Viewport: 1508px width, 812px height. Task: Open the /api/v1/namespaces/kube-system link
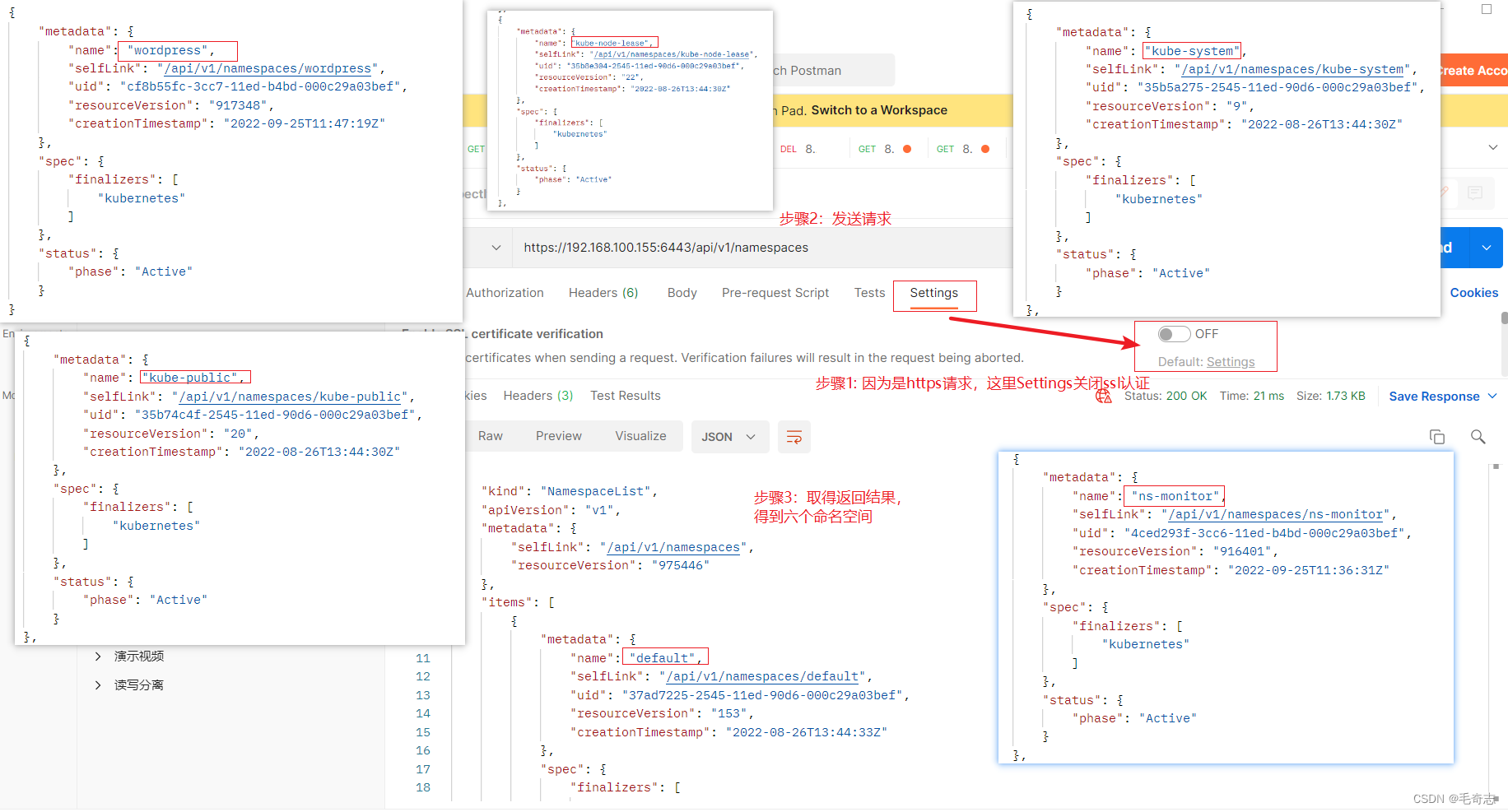pos(1292,69)
